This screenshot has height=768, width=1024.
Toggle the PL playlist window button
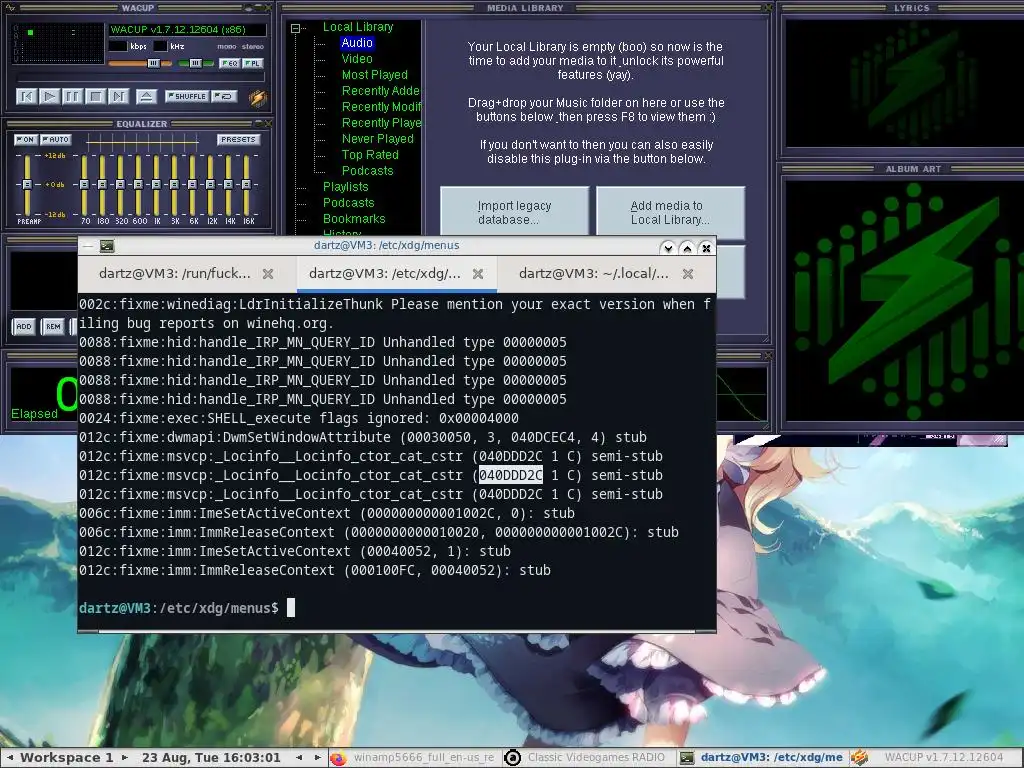[x=253, y=63]
